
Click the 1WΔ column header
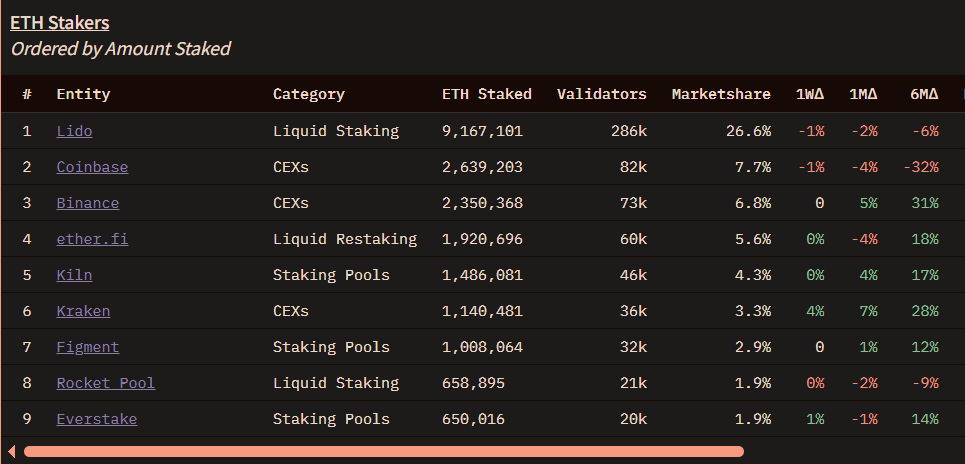coord(810,94)
